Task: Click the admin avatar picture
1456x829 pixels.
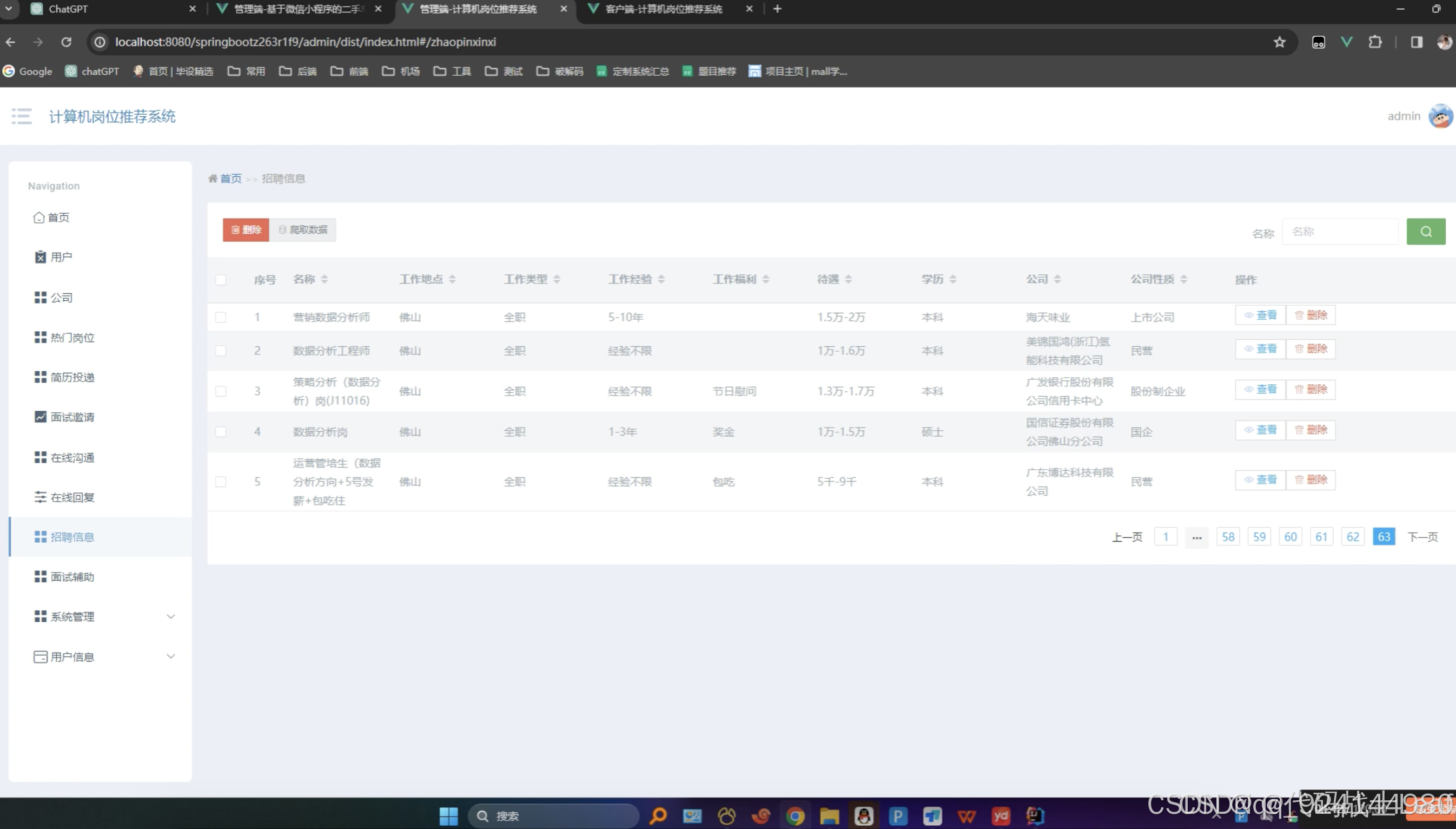Action: [1440, 116]
